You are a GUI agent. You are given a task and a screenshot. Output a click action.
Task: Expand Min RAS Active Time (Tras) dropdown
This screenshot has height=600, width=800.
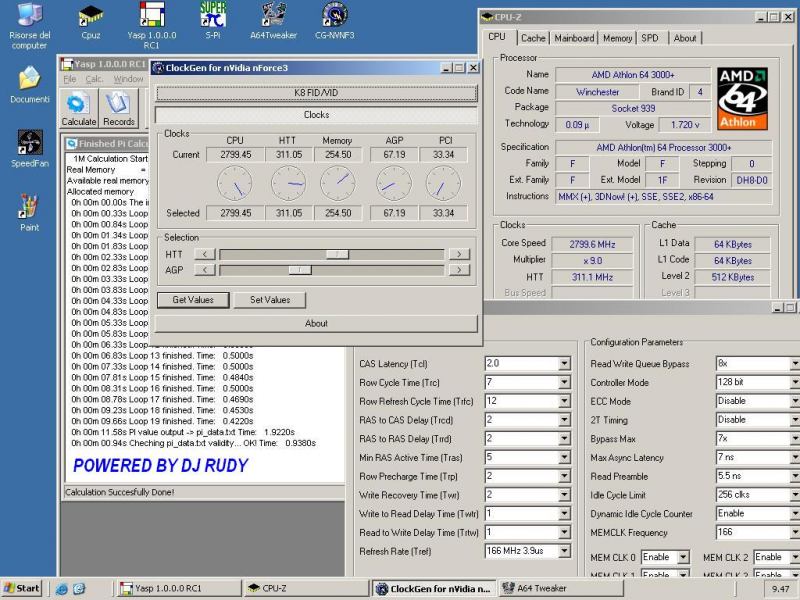564,458
